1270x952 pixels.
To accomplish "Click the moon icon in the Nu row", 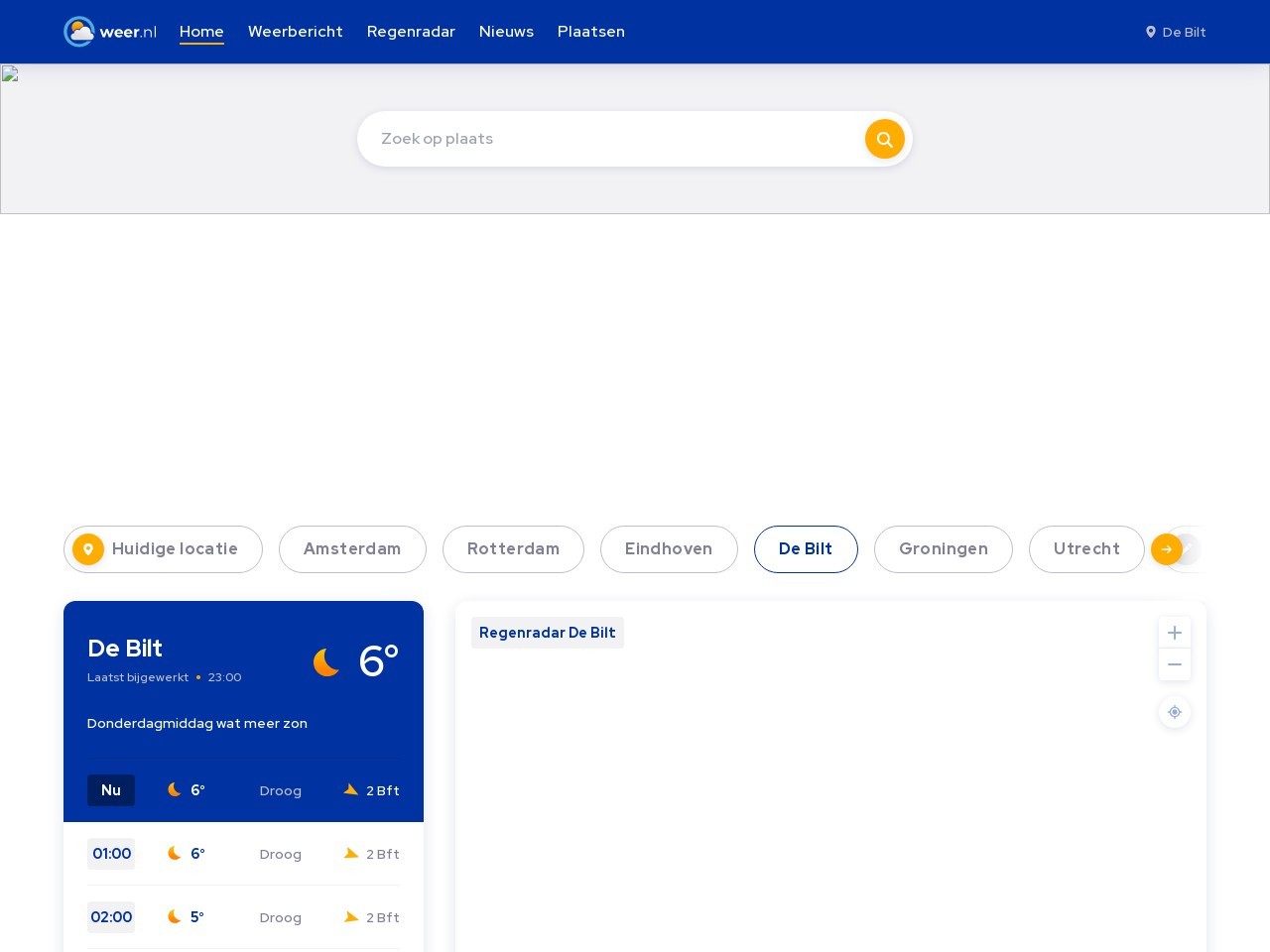I will coord(175,790).
